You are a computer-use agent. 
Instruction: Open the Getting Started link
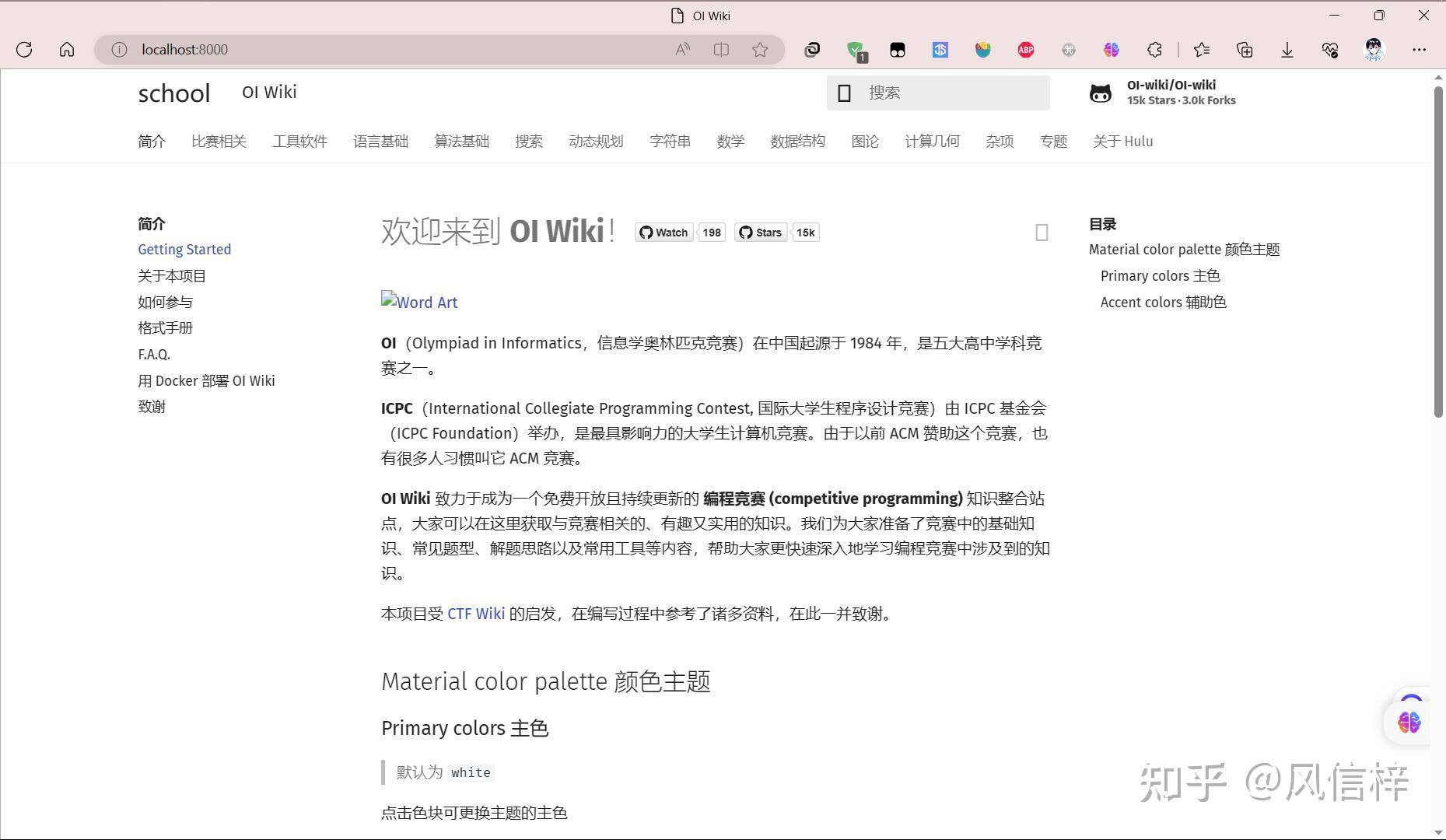point(184,249)
